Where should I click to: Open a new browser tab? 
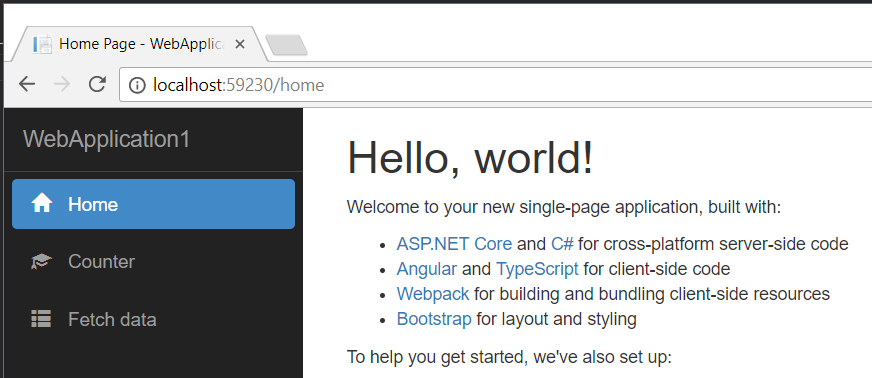(x=286, y=46)
